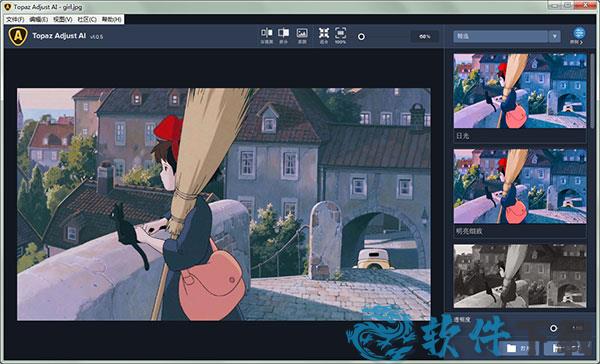Open the 文件(F) menu

tap(15, 19)
